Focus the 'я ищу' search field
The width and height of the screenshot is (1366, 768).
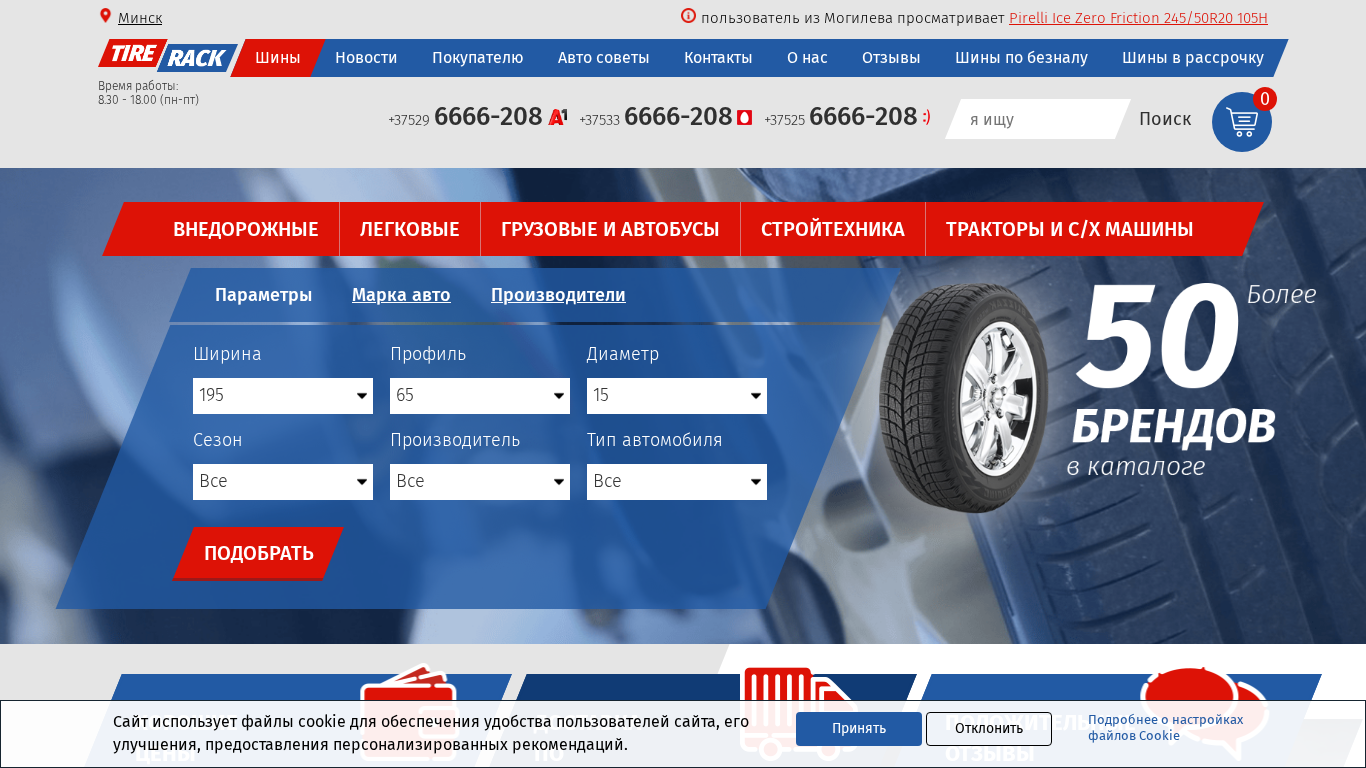coord(1037,119)
